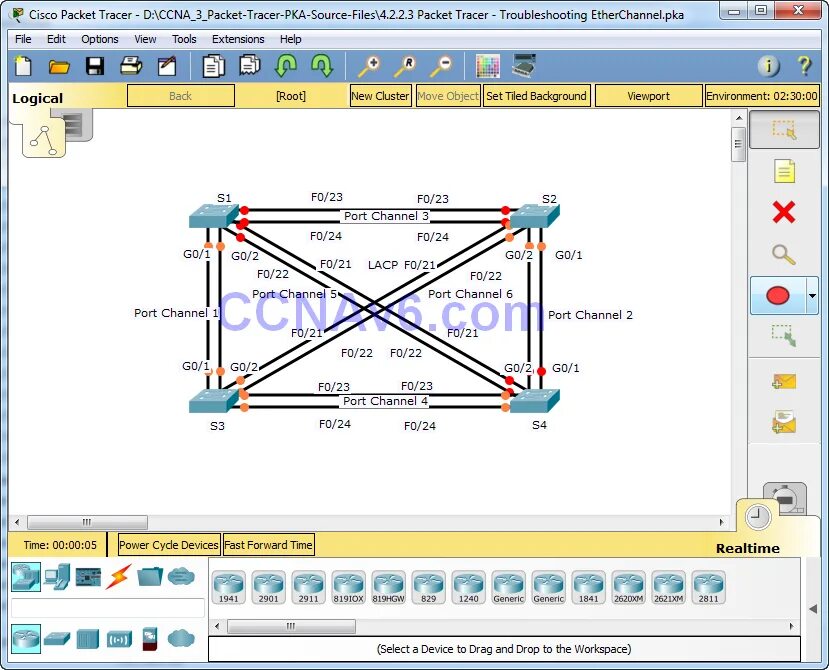829x670 pixels.
Task: Pick the 1941 router device
Action: [229, 587]
